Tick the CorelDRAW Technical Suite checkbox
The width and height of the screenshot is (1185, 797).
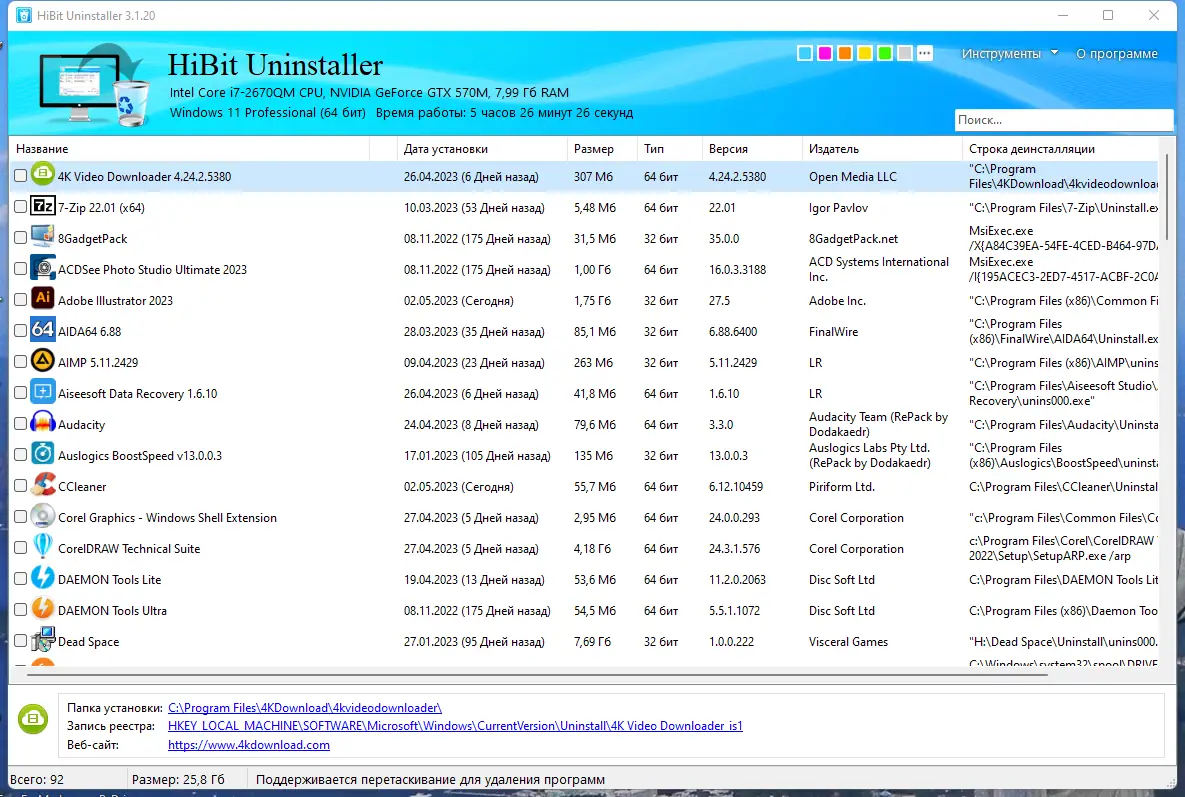coord(20,547)
